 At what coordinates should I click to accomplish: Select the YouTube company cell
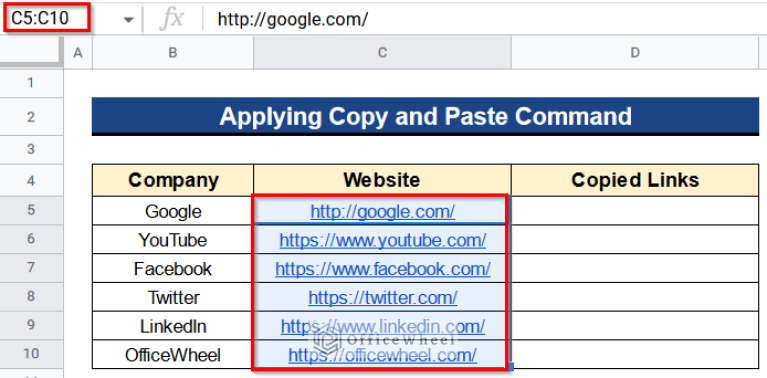click(x=173, y=240)
